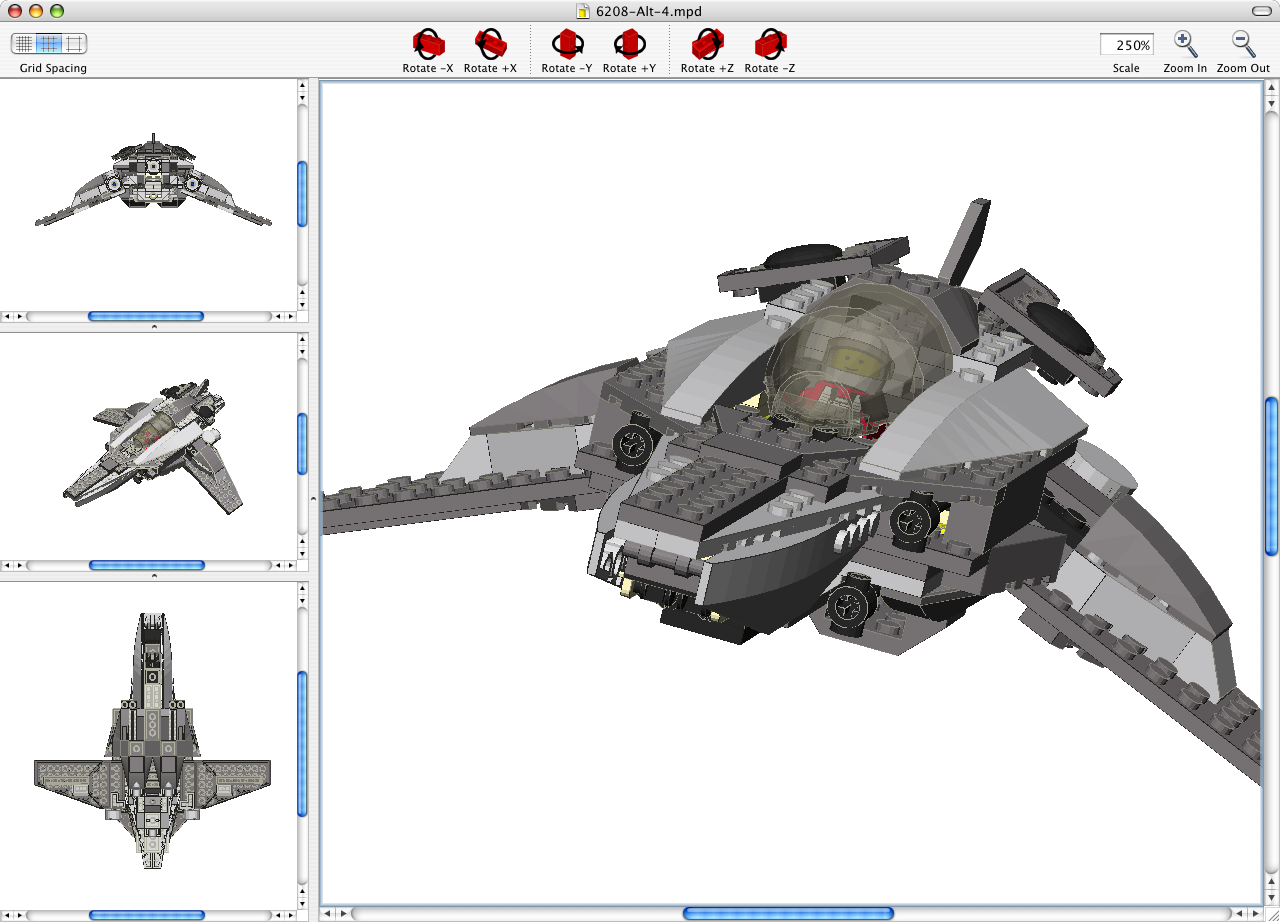Click the Rotate -X toolbar icon
The height and width of the screenshot is (922, 1280).
pos(427,44)
